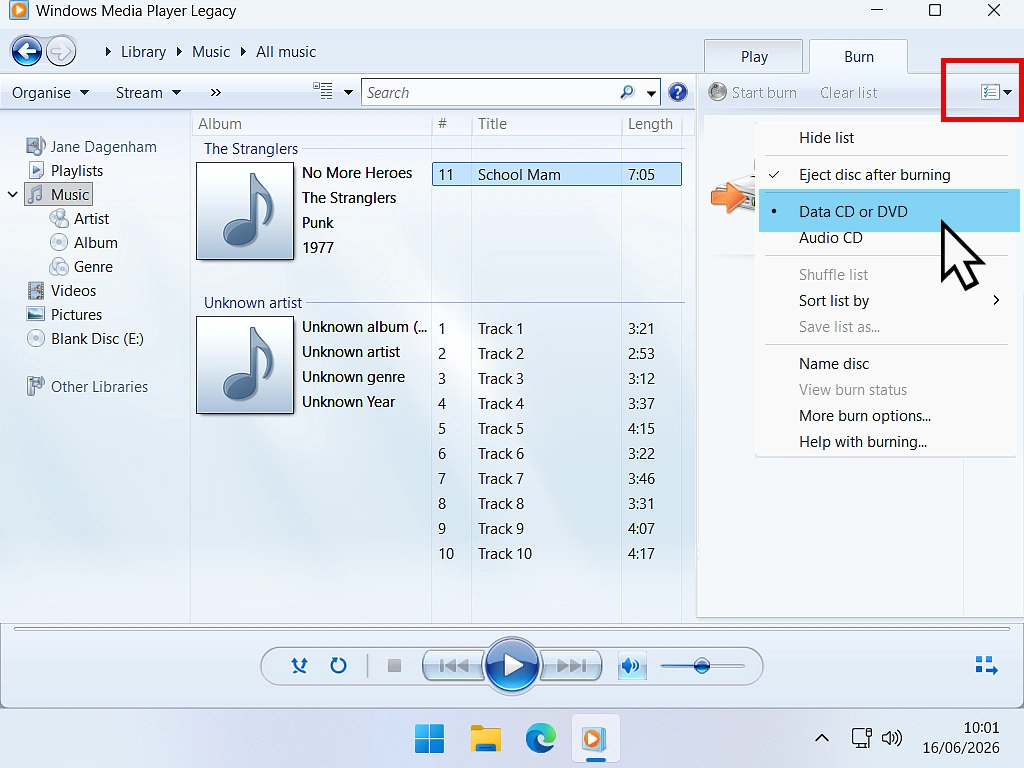Mute the sound with the speaker button
Viewport: 1024px width, 768px height.
point(632,665)
